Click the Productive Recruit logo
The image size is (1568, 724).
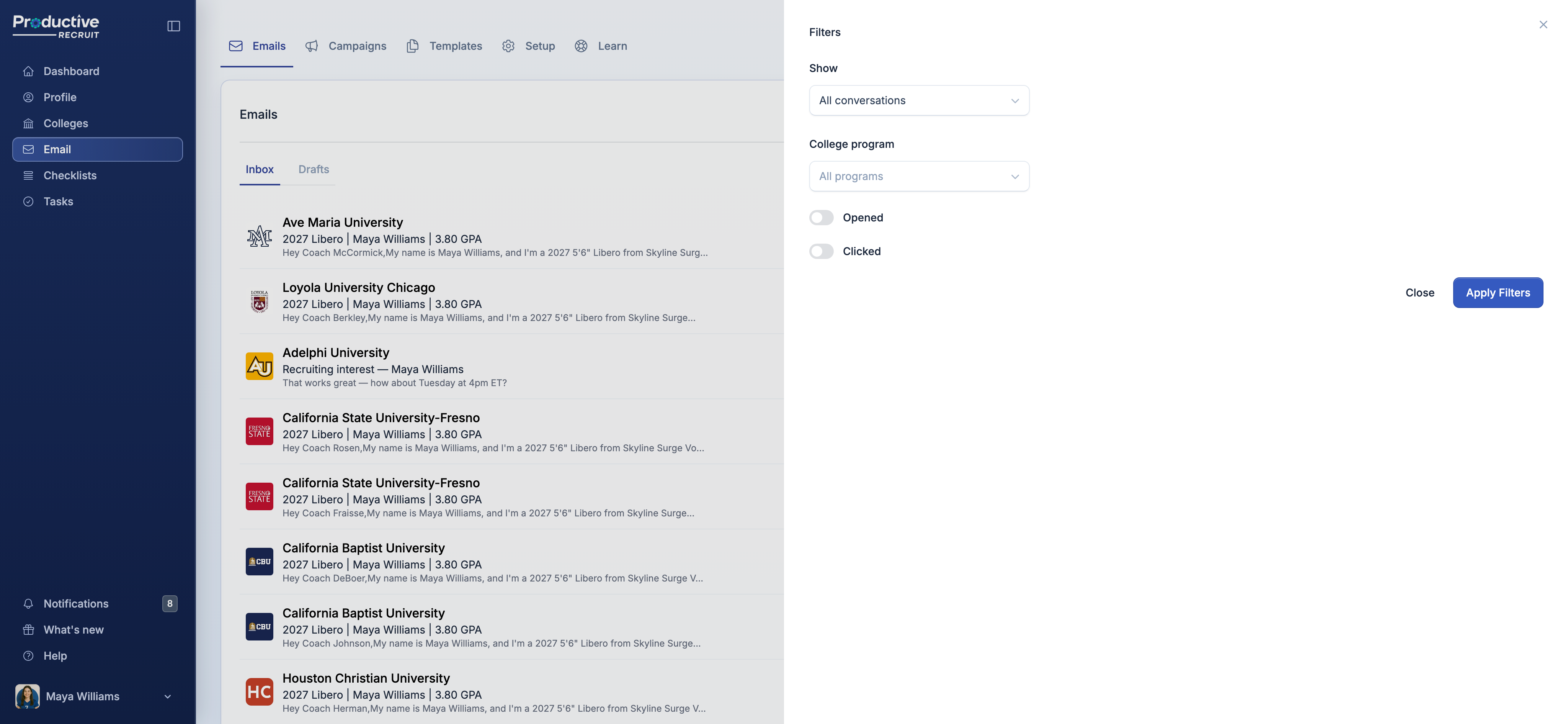[56, 26]
